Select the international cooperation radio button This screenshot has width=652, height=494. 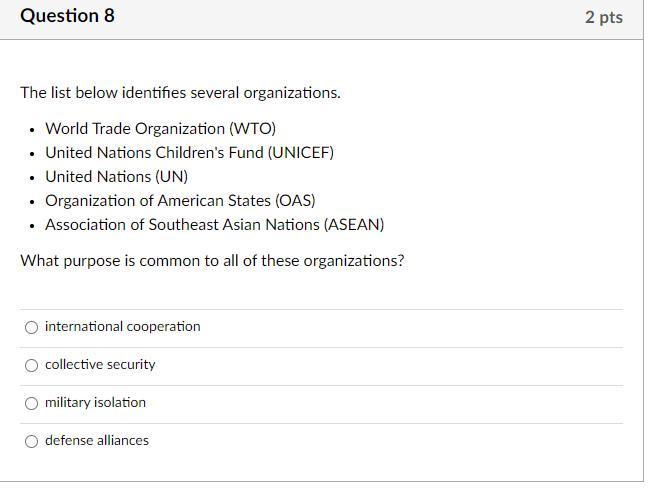pos(32,327)
